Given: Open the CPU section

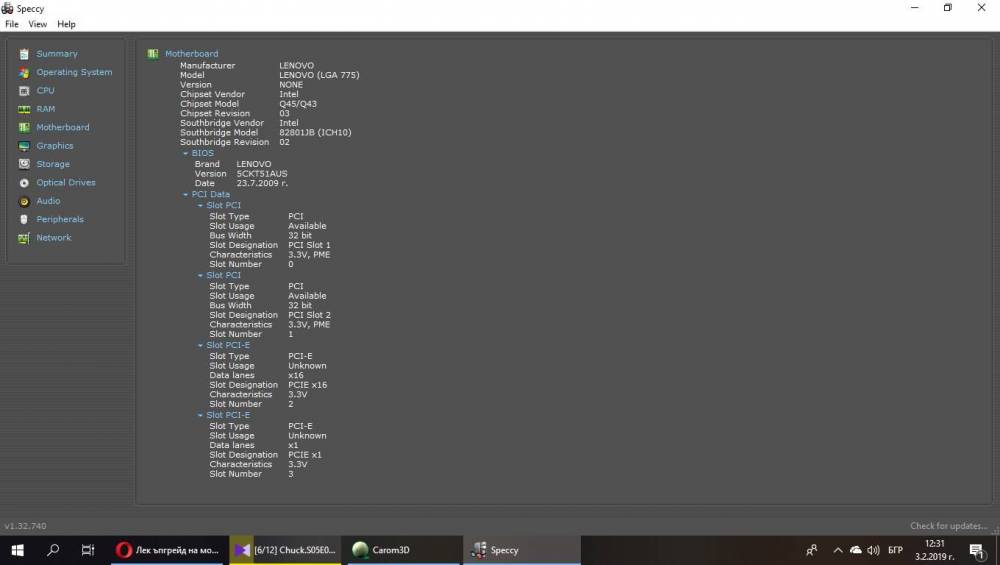Looking at the screenshot, I should [45, 91].
